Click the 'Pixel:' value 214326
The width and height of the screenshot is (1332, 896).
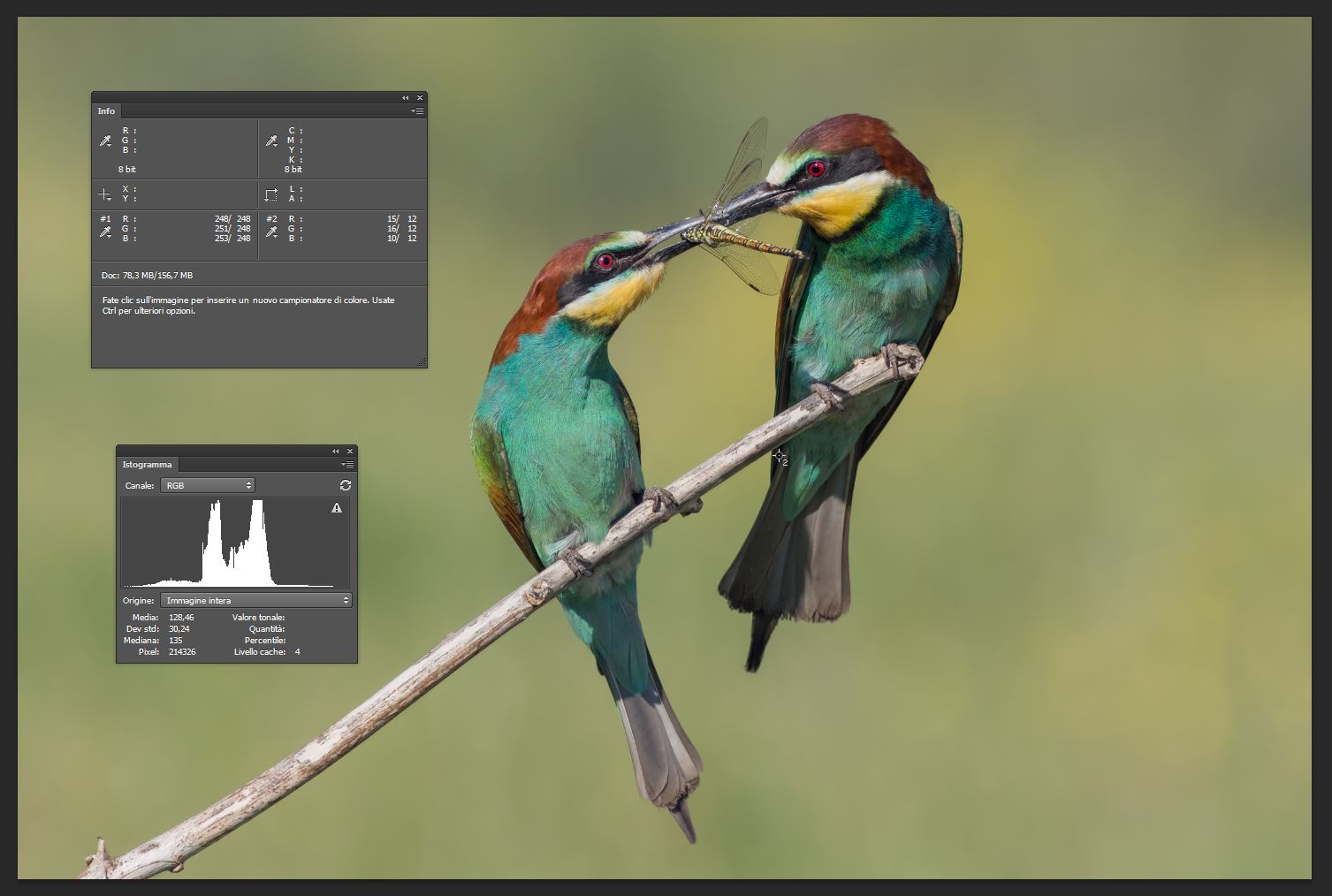tap(182, 652)
